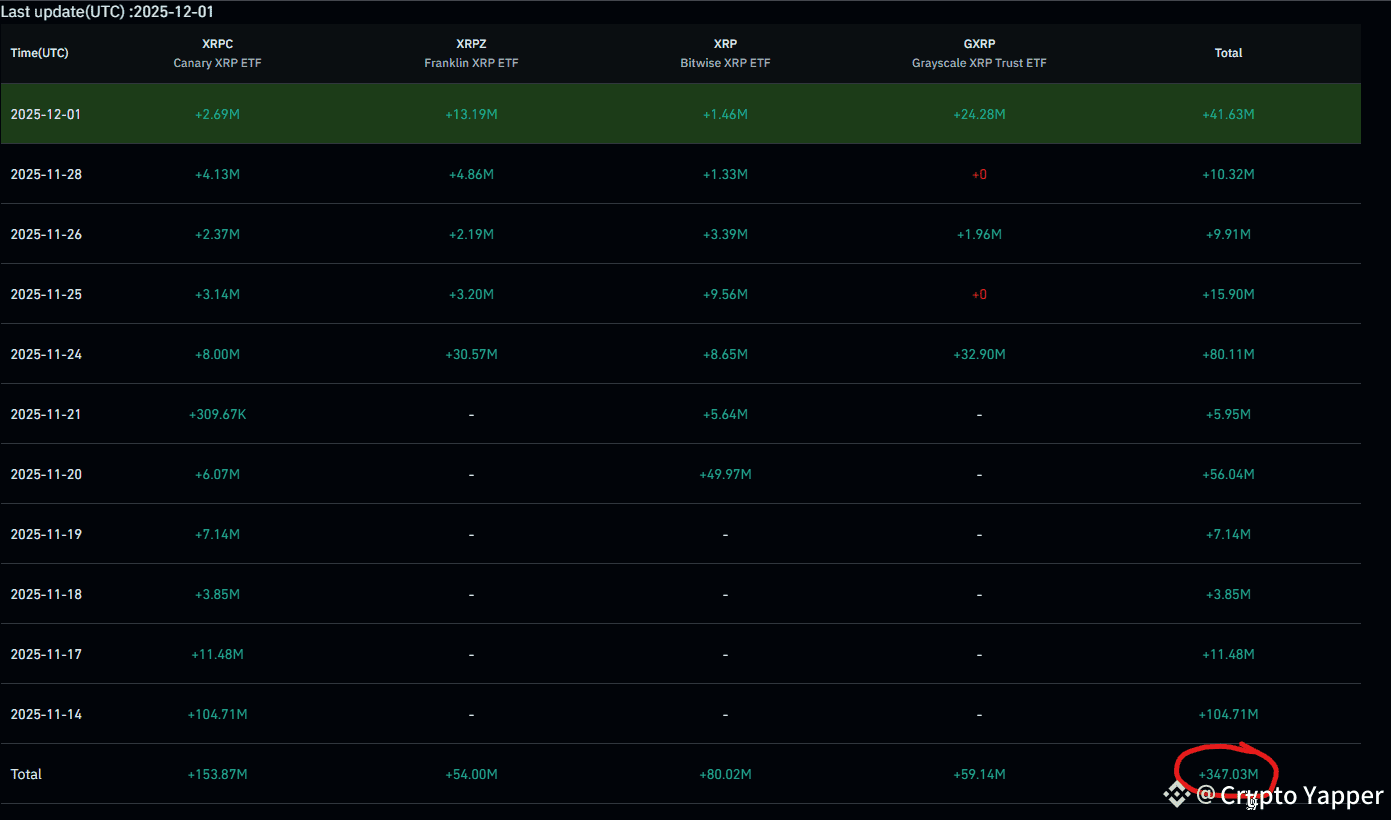Click the +9.91M daily total
Viewport: 1391px width, 820px height.
(x=1228, y=234)
